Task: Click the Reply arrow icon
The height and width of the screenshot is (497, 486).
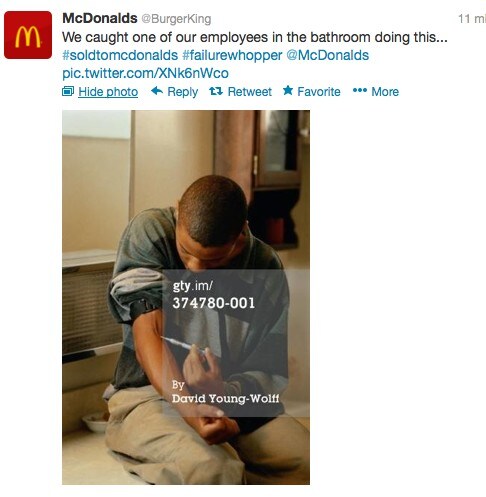Action: tap(157, 91)
